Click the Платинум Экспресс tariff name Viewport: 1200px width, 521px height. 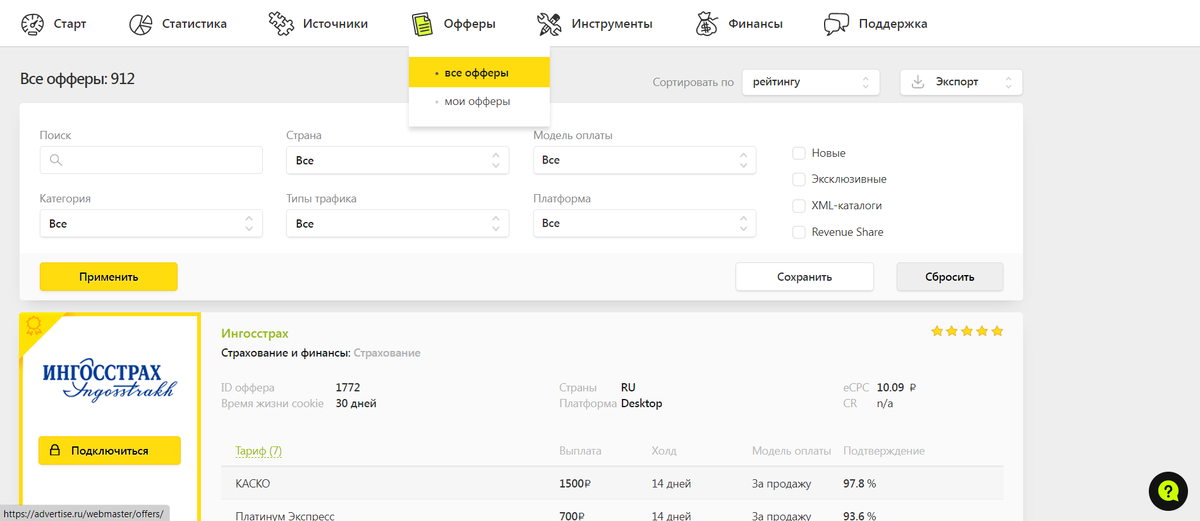(285, 516)
